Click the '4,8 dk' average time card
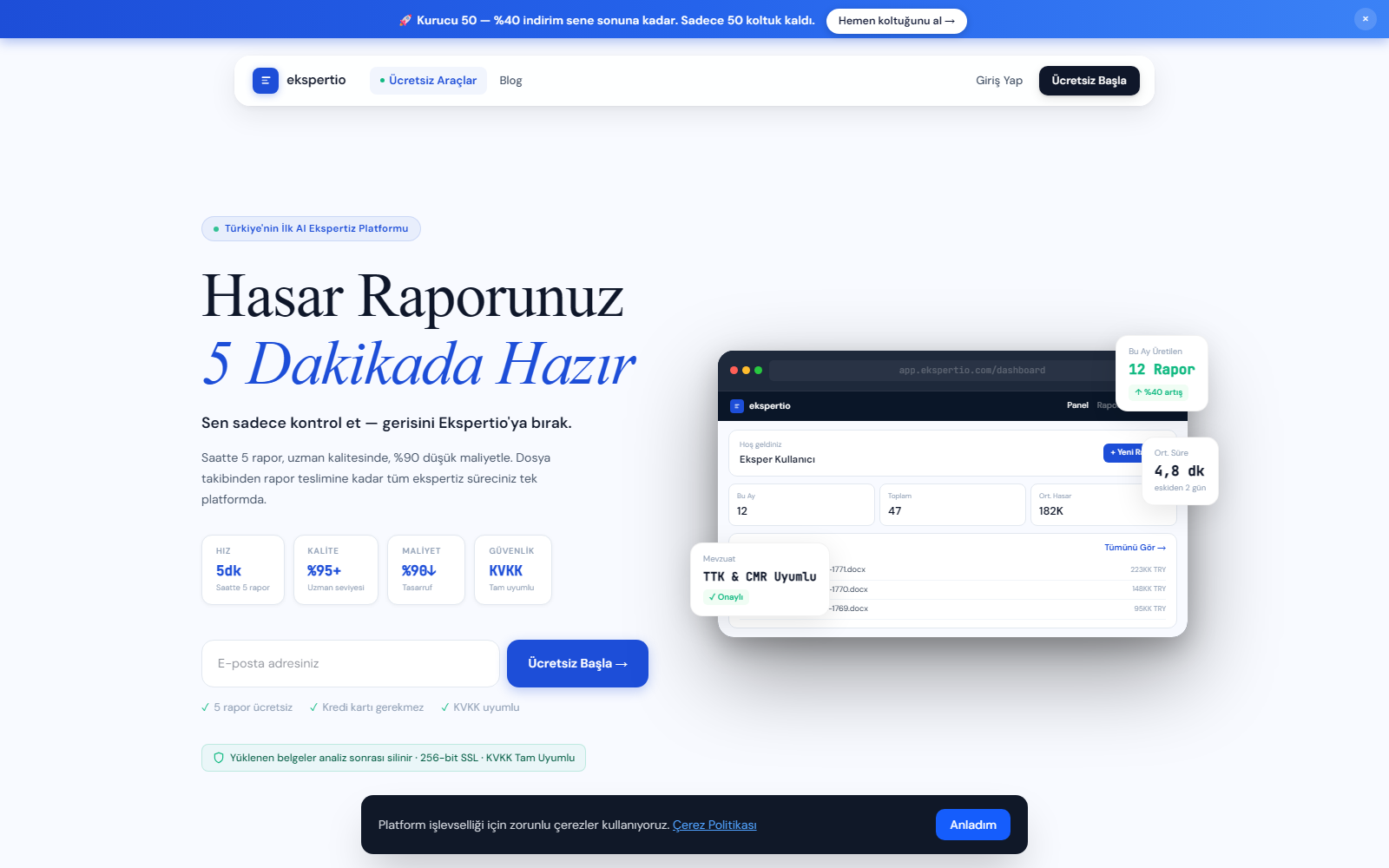Screen dimensions: 1389x868 [x=1180, y=470]
